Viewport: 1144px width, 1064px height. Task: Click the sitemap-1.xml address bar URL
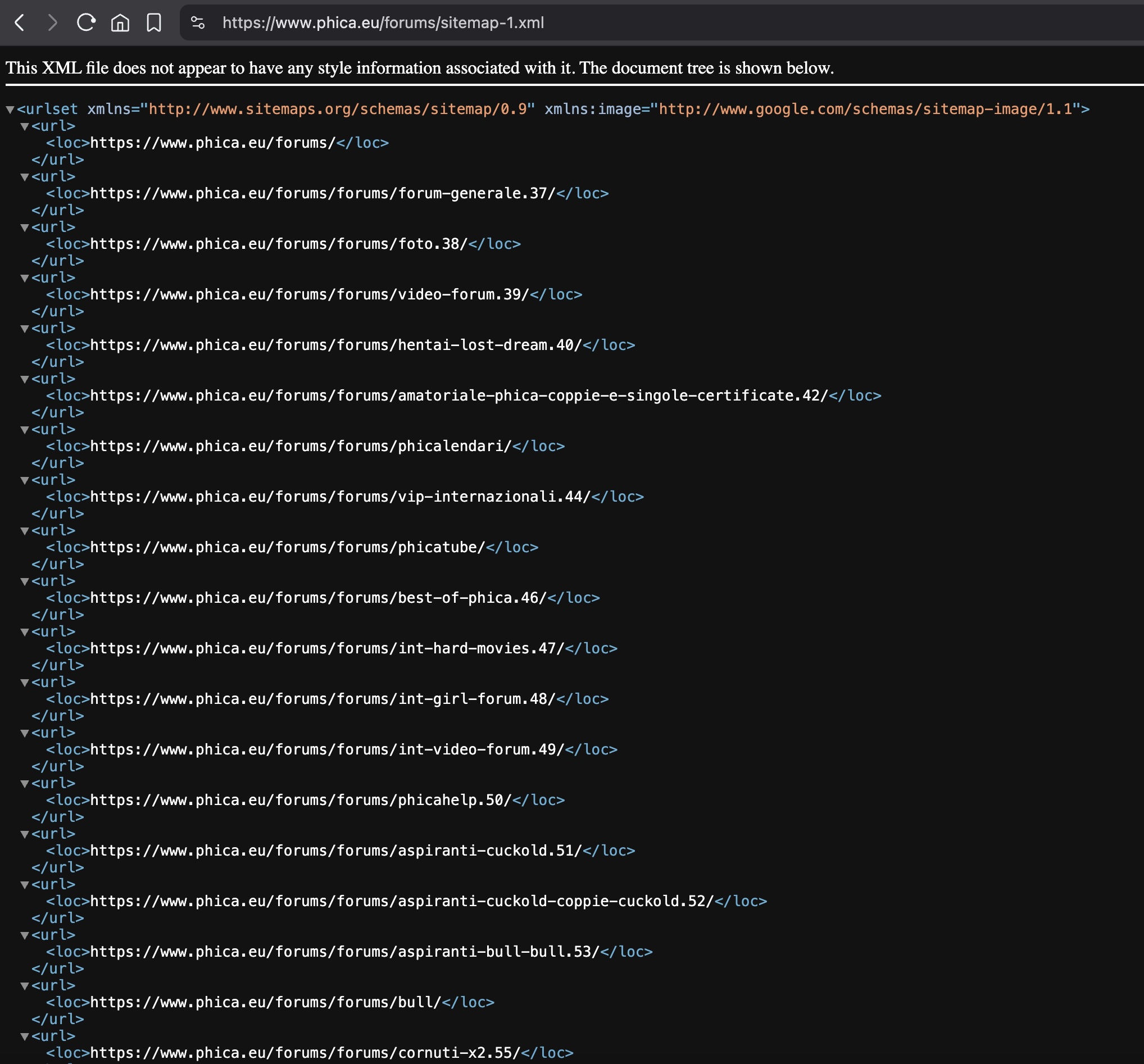coord(383,23)
